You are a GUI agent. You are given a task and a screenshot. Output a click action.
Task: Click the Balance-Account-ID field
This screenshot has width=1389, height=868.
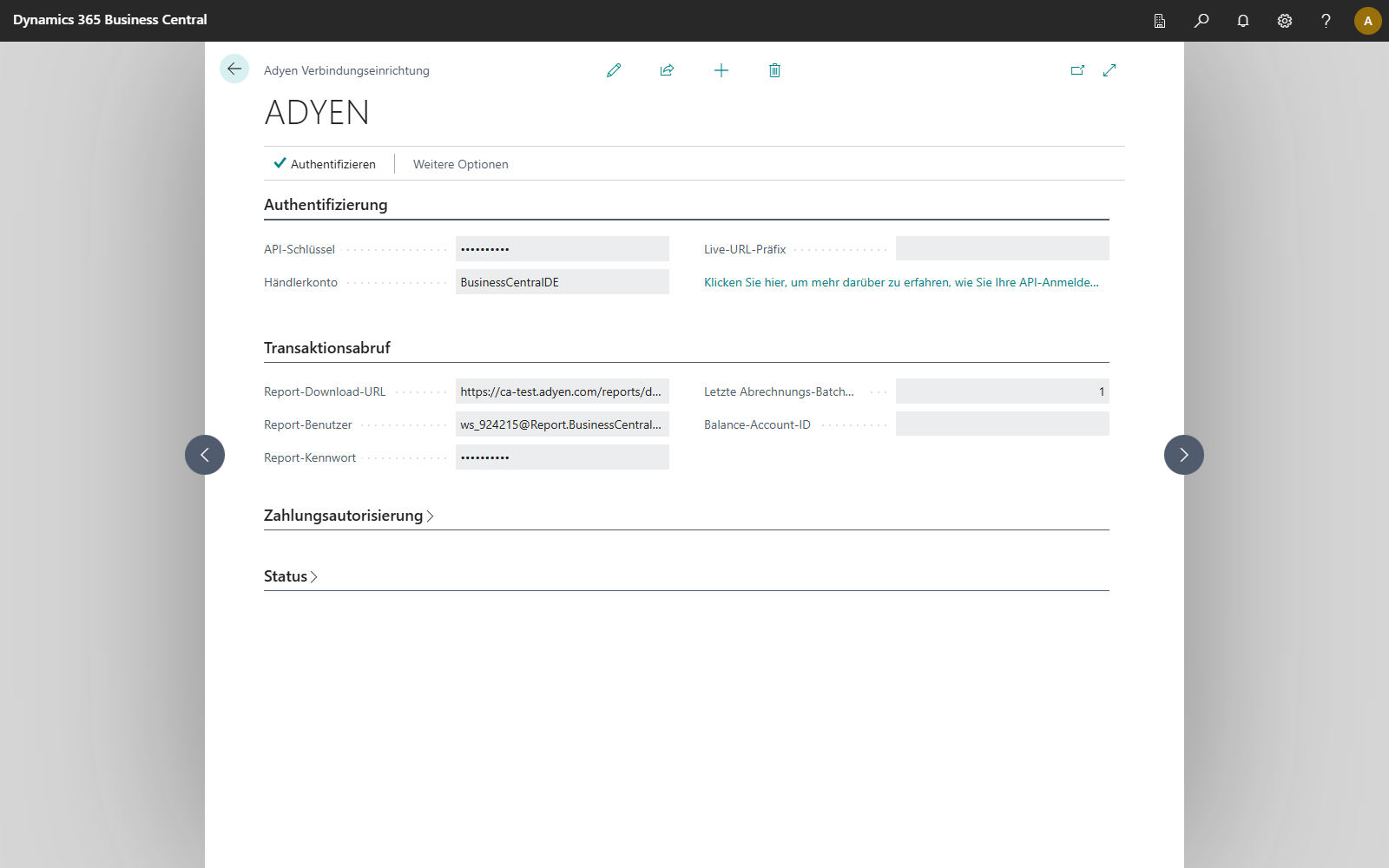[x=1003, y=424]
